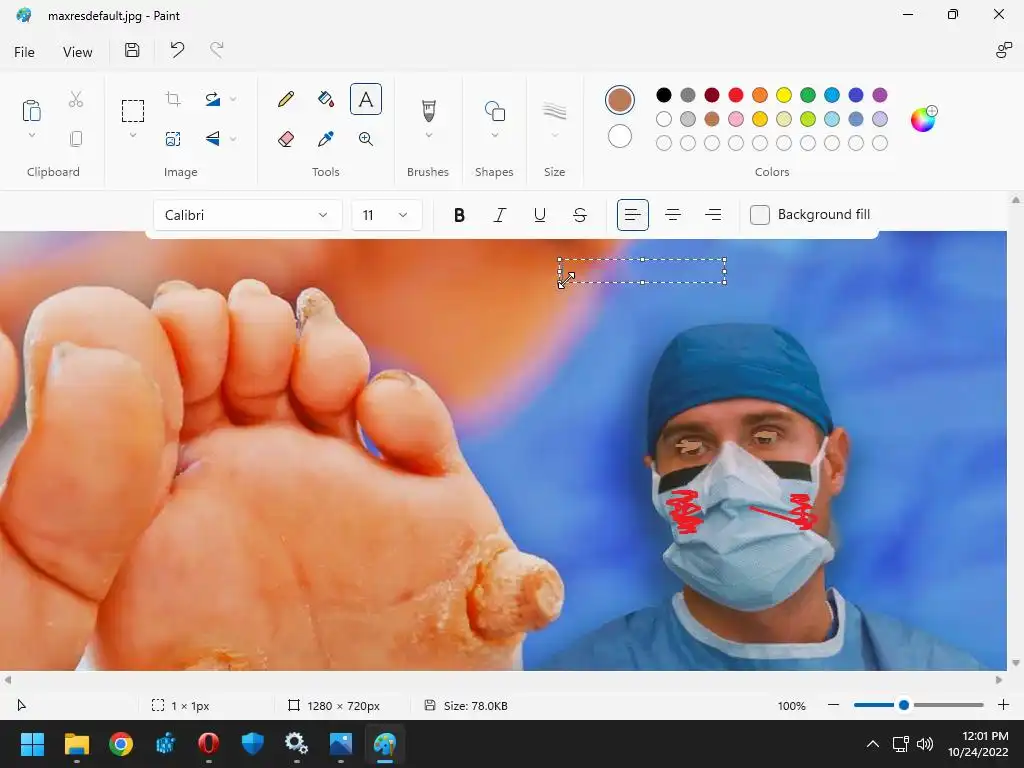This screenshot has height=768, width=1024.
Task: Click the 100% zoom percentage
Action: [x=792, y=706]
